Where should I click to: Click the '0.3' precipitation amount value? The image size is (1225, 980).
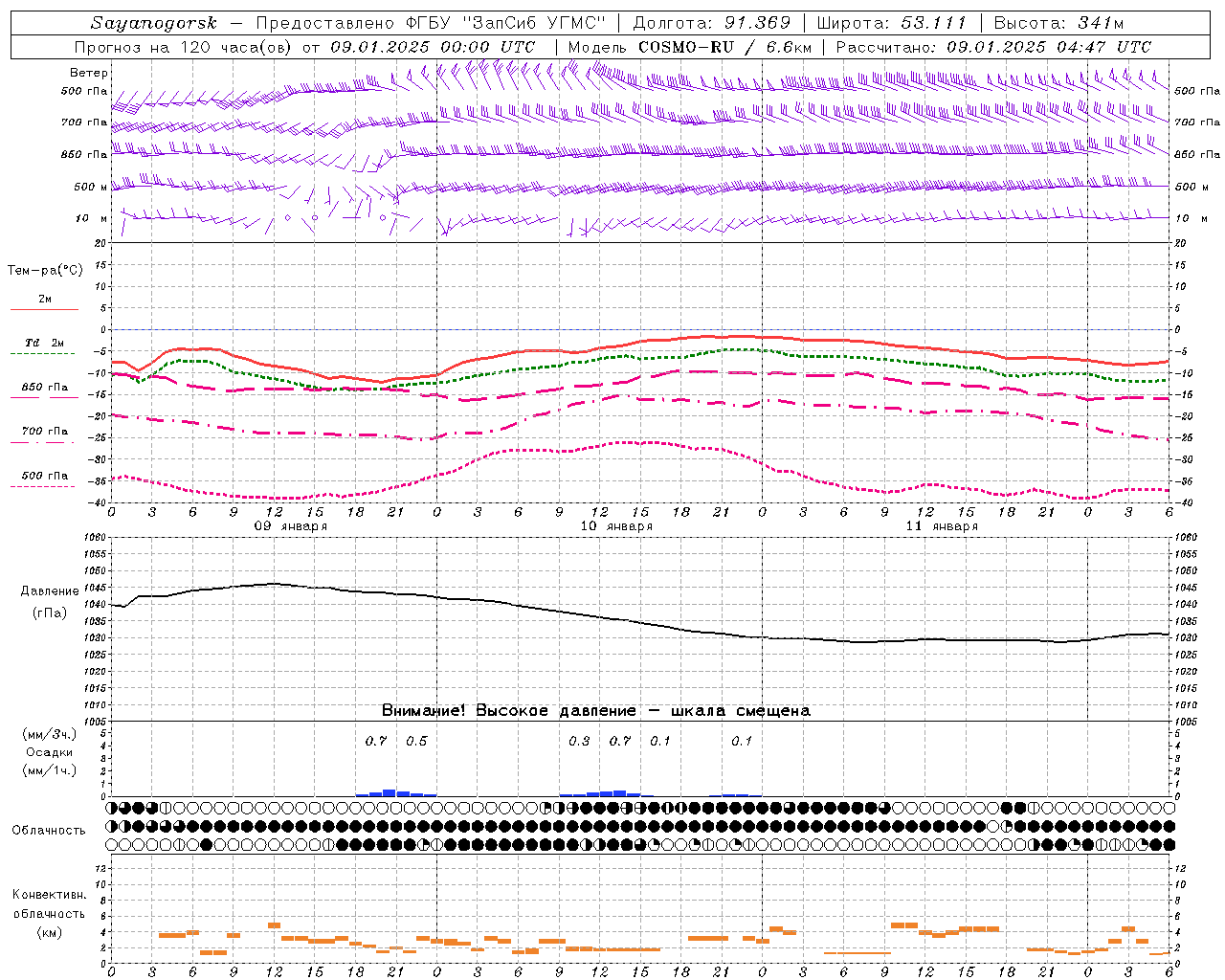coord(579,742)
